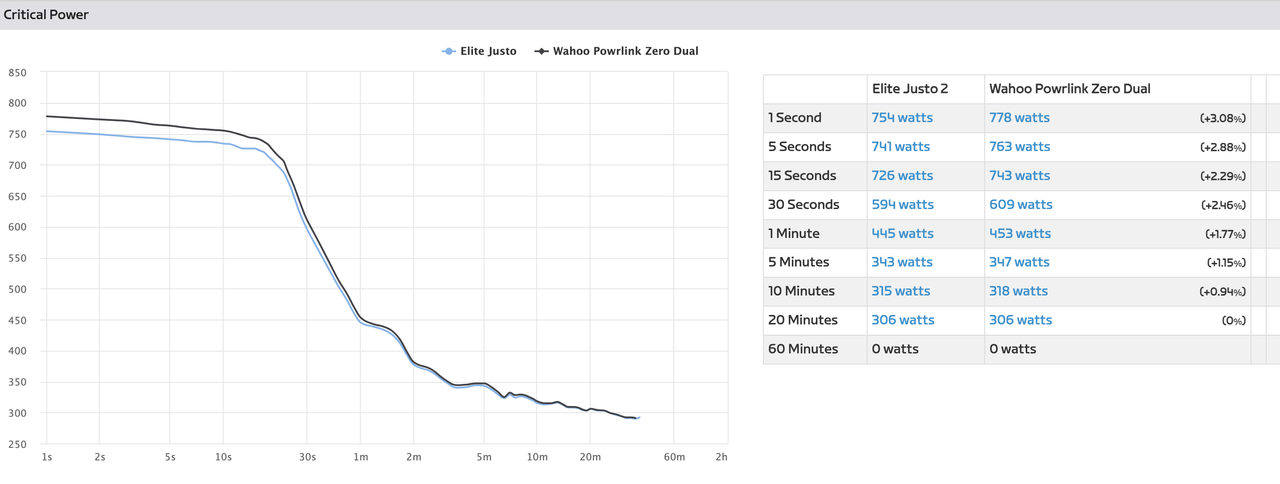Toggle Wahoo Powrlink Zero Dual legend entry
The height and width of the screenshot is (484, 1280).
coord(617,51)
